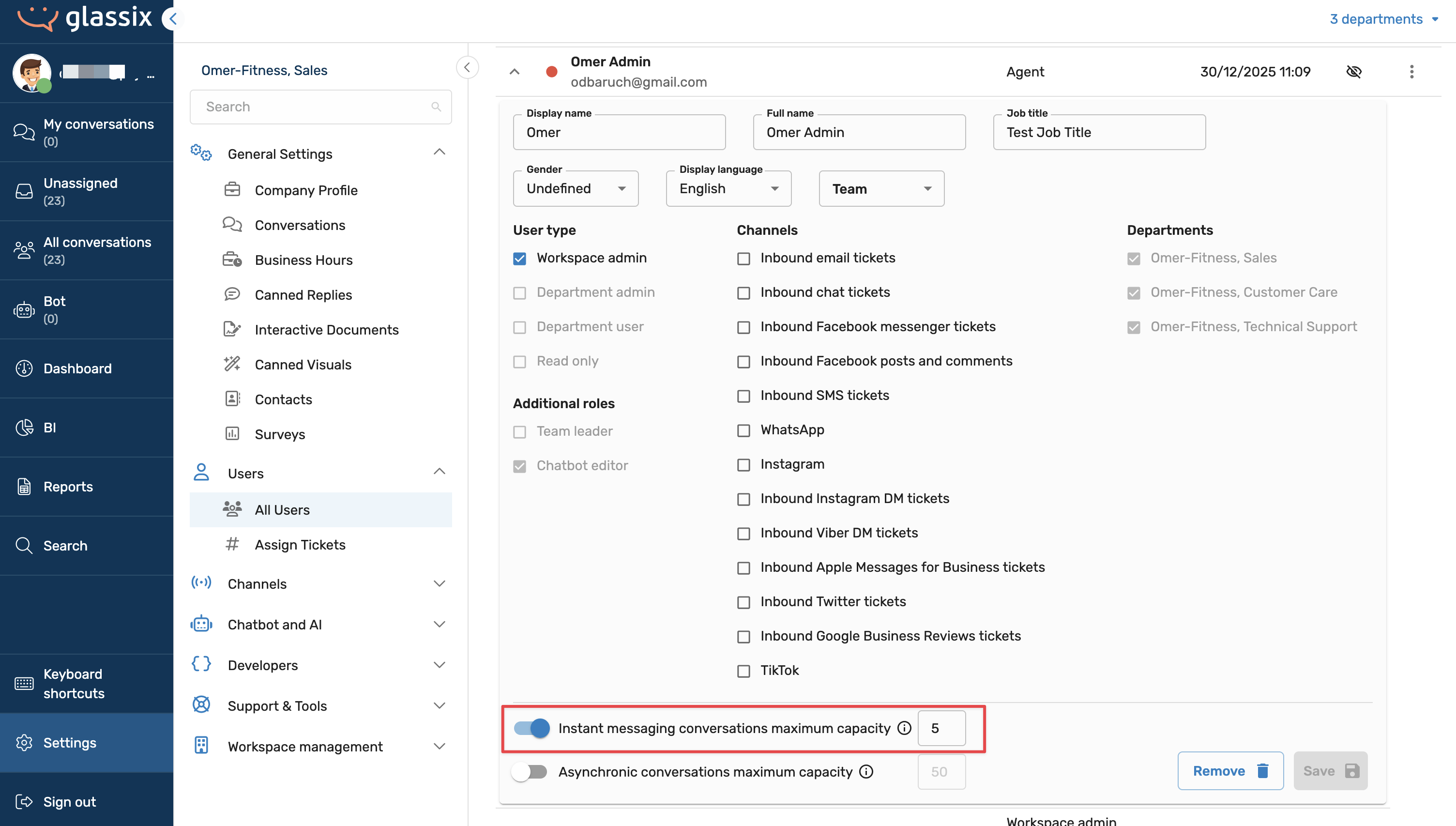
Task: Click the Sign out icon
Action: coord(24,802)
